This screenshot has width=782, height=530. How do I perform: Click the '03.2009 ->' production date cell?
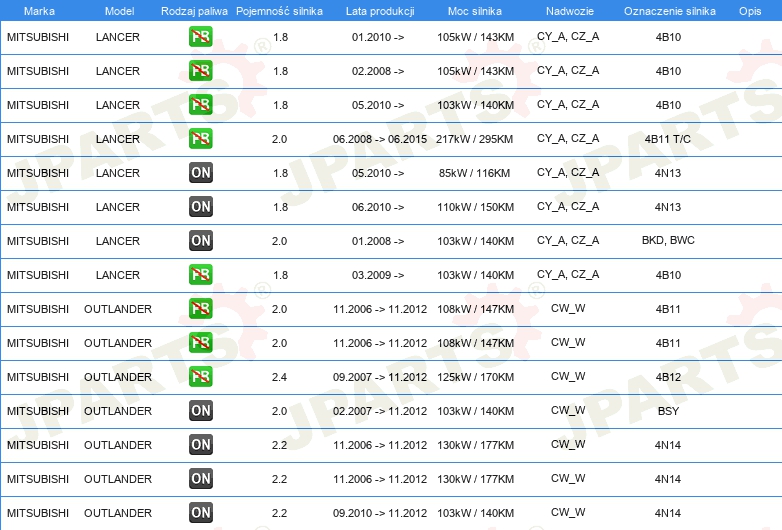(378, 275)
